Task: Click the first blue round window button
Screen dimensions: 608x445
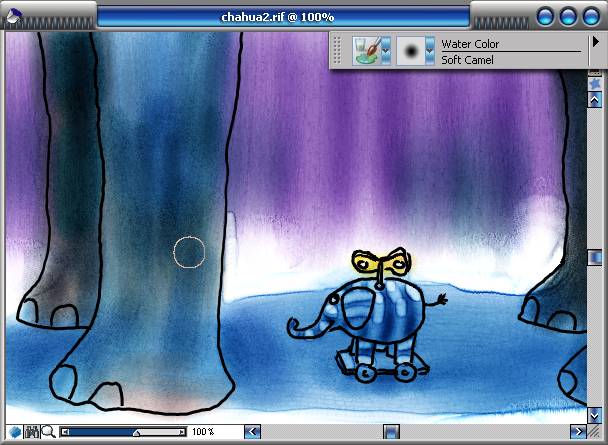Action: coord(545,17)
